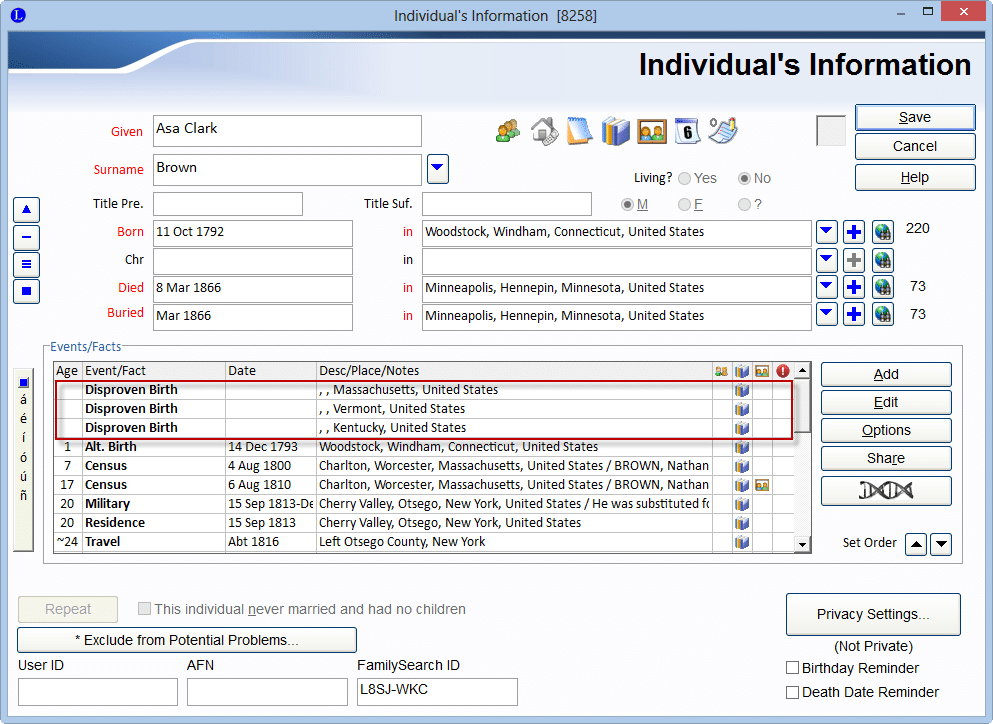Click the Add event button
Screen dimensions: 993x724
pyautogui.click(x=886, y=374)
